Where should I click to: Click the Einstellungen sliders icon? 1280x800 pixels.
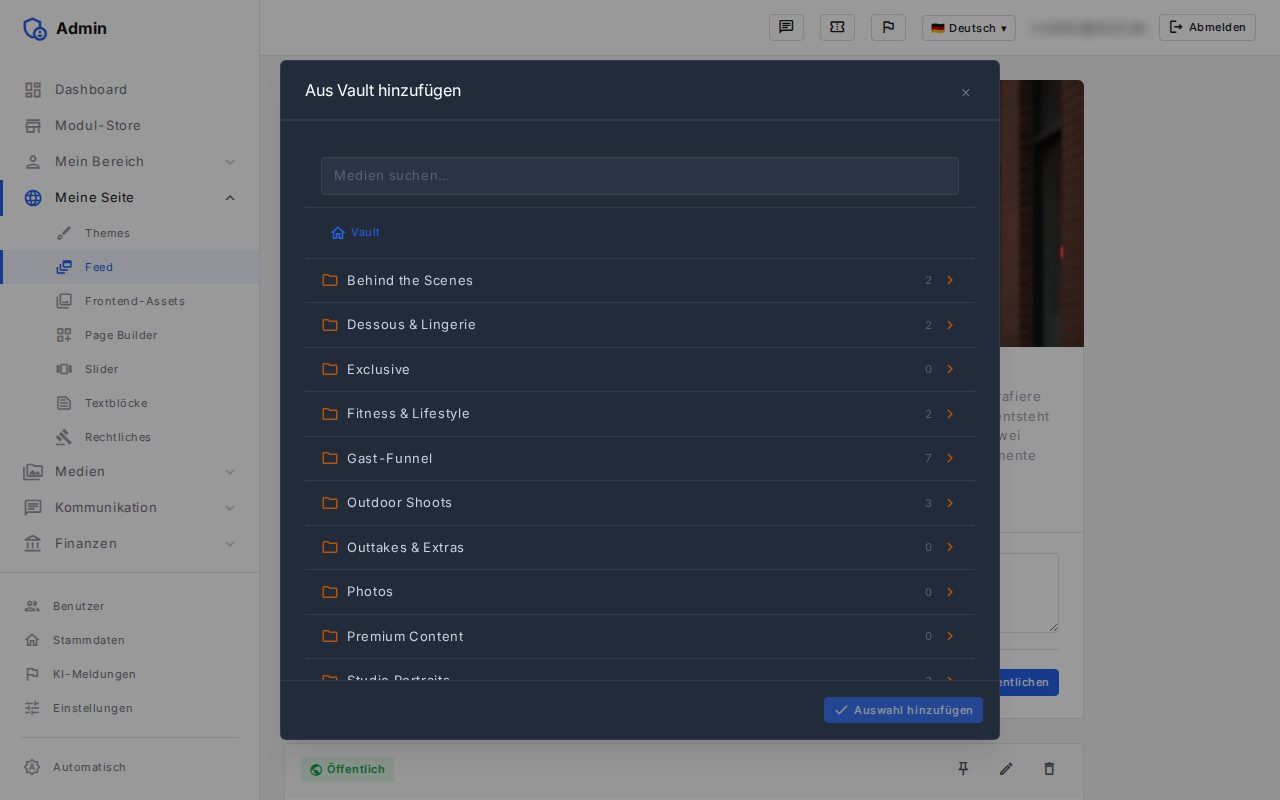32,708
